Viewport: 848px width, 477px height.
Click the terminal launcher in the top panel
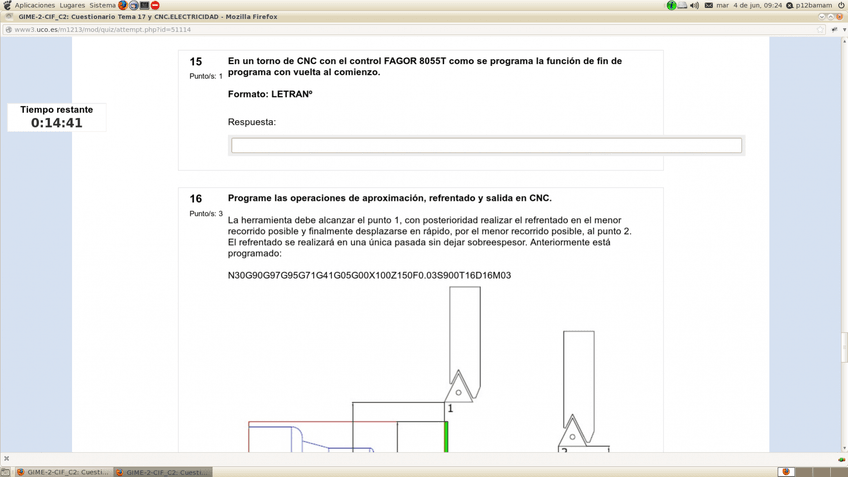click(x=145, y=6)
